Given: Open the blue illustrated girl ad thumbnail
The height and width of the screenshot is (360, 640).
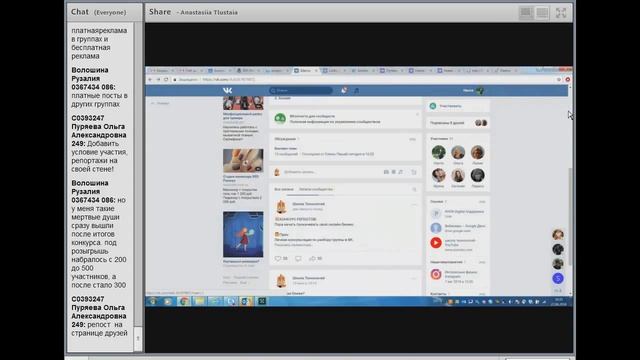Looking at the screenshot, I should pos(243,234).
